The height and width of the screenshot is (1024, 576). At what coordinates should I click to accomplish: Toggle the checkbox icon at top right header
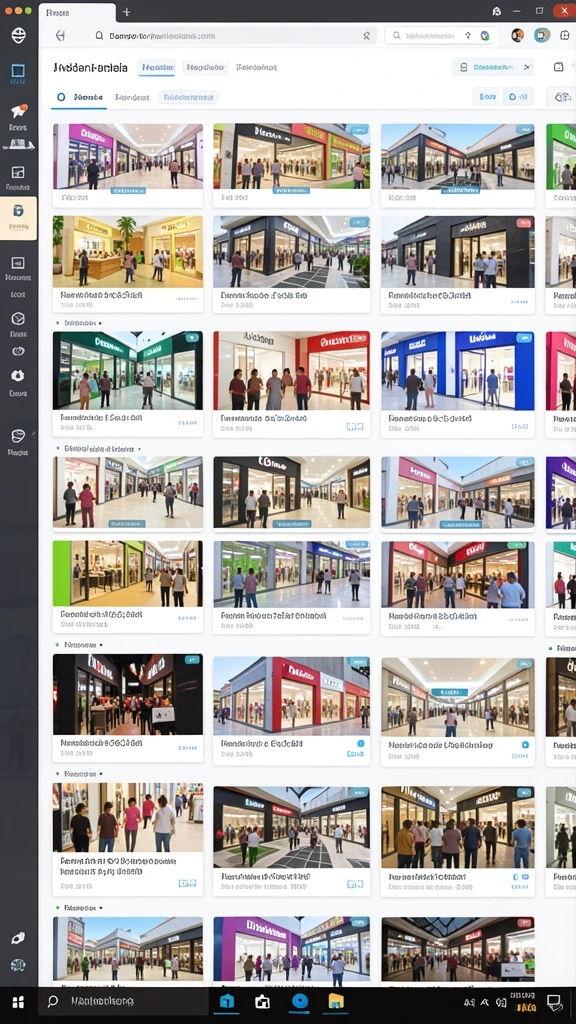pyautogui.click(x=558, y=67)
